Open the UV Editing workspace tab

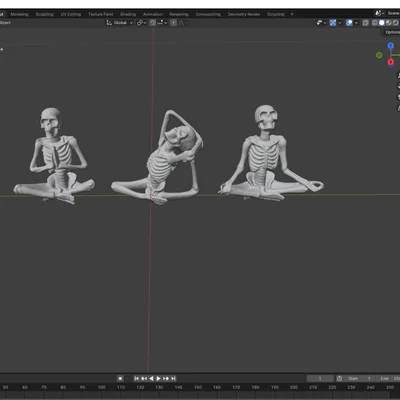point(71,14)
